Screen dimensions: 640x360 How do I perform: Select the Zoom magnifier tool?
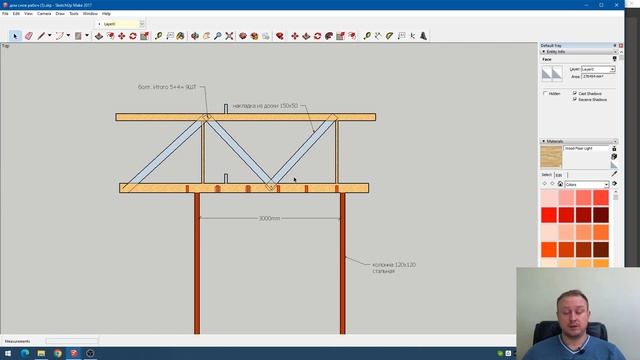point(218,36)
